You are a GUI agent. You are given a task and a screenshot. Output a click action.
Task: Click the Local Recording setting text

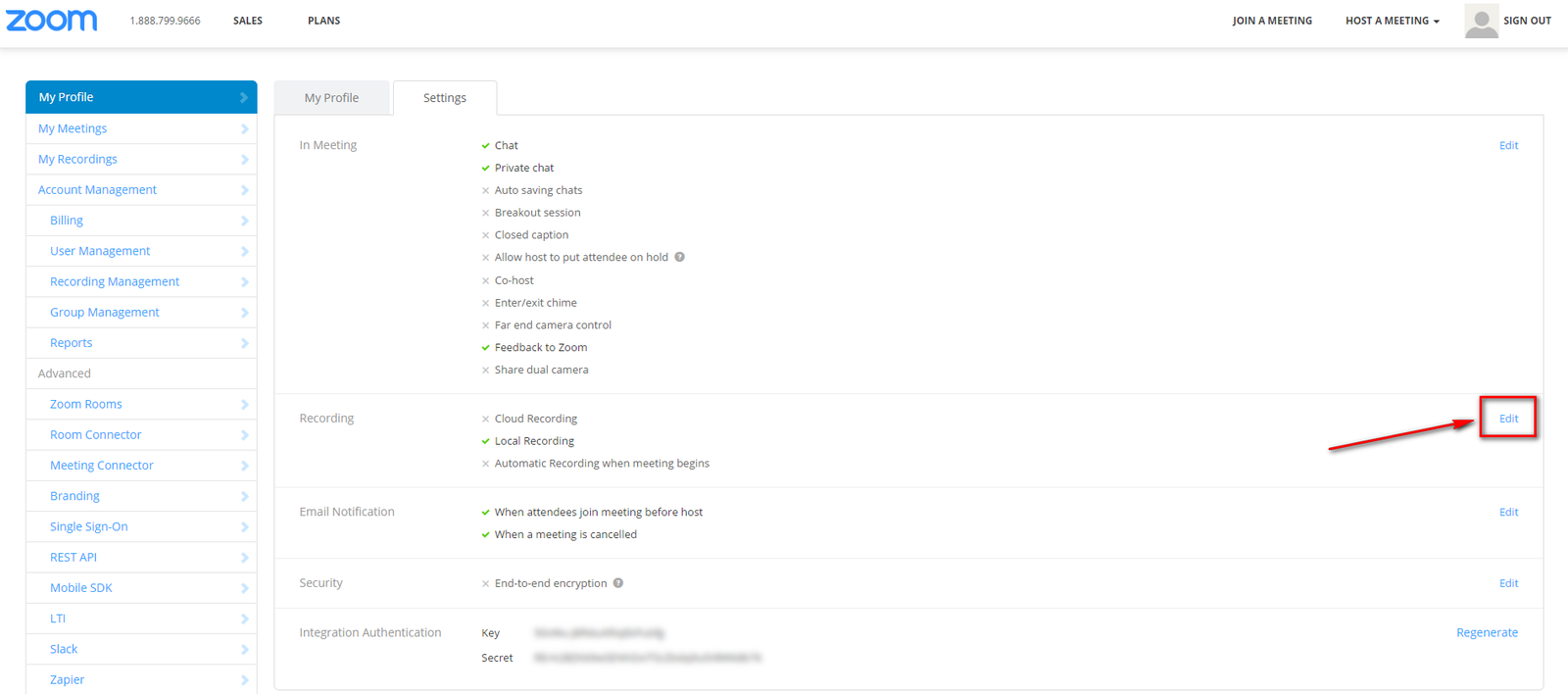pos(534,441)
